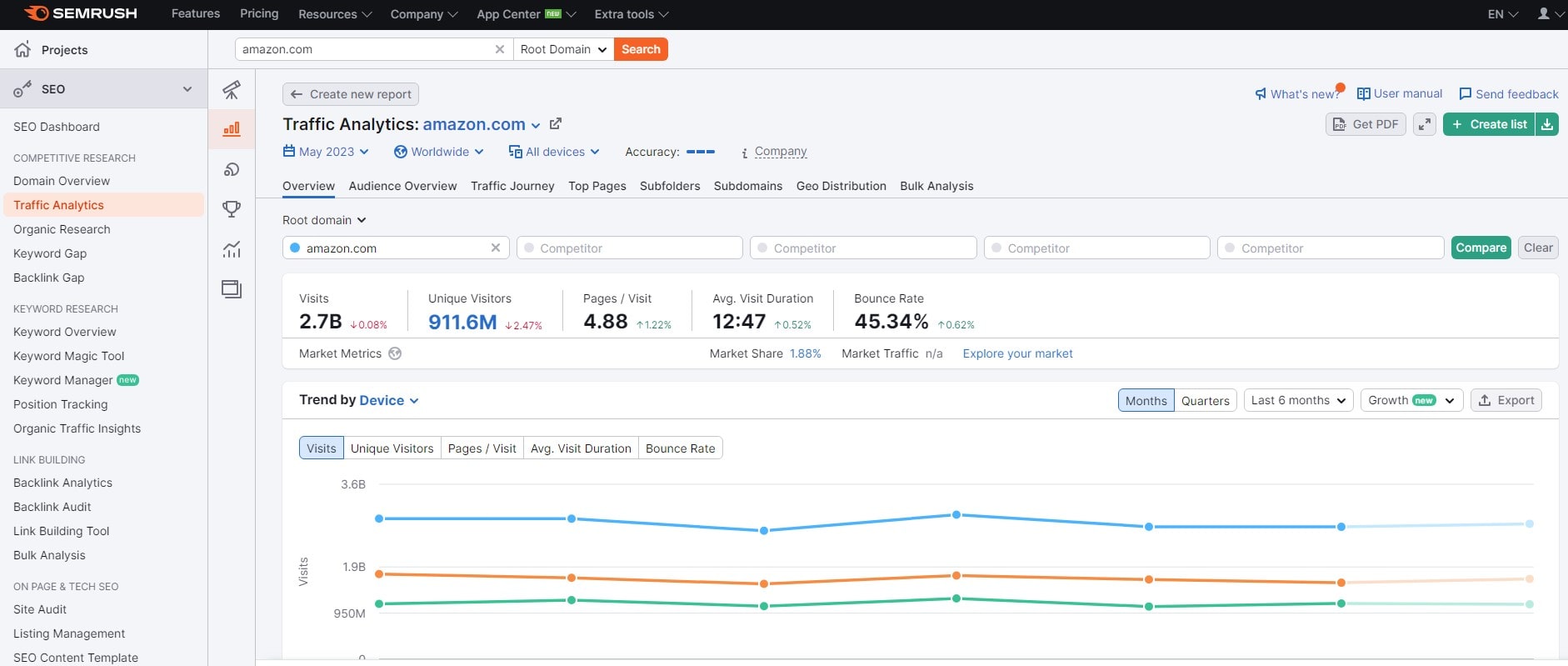Open the Trend by Device dropdown
Screen dimensions: 1568x666
(x=389, y=400)
